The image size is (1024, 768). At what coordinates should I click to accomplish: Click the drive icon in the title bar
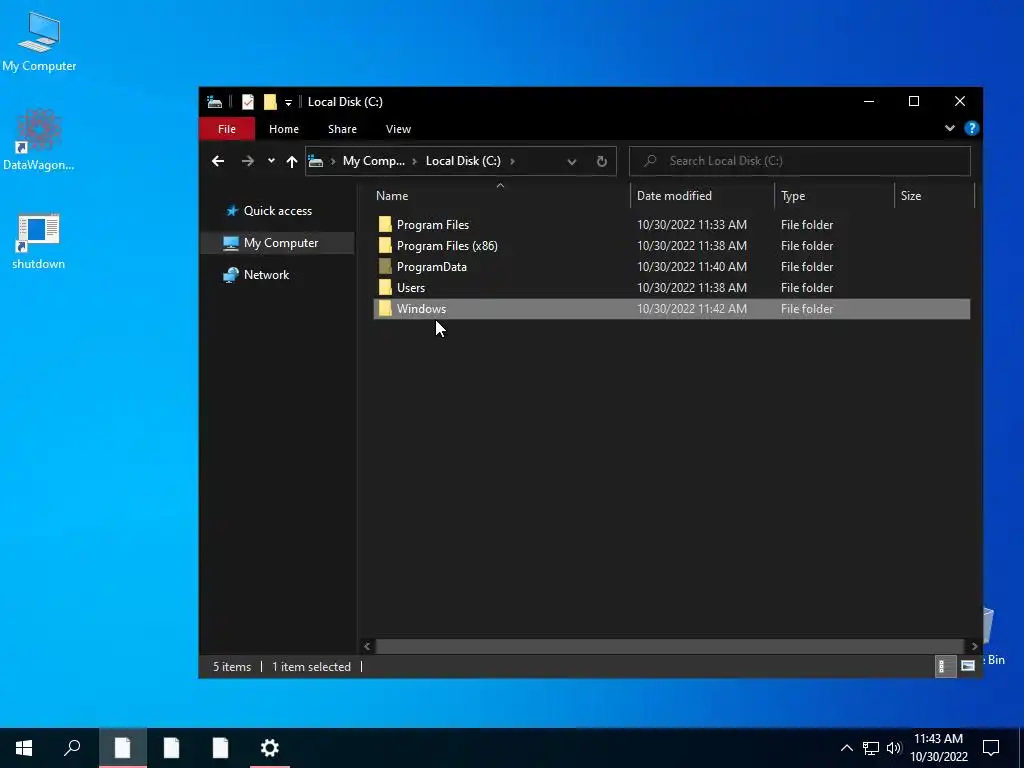[x=214, y=102]
